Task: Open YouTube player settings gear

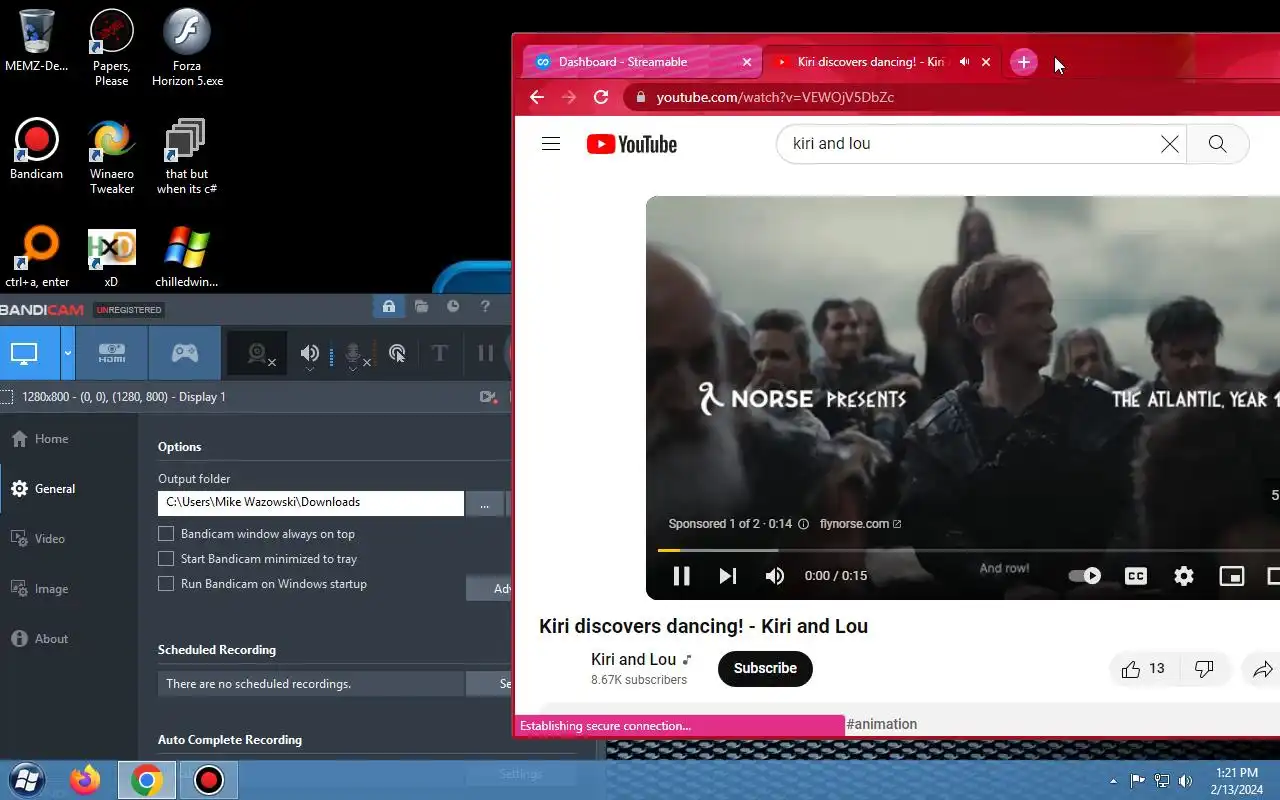Action: tap(1184, 576)
